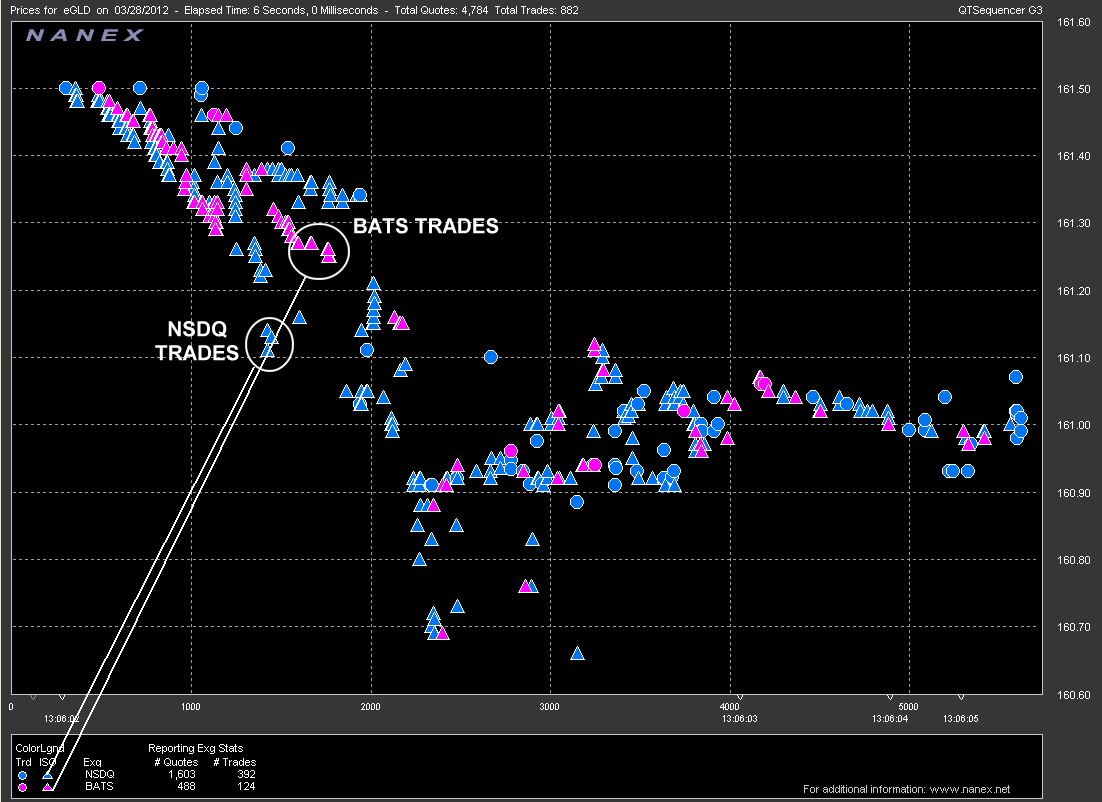Click the magenta circle trade at 161.50
Screen dimensions: 1102x802
point(98,88)
